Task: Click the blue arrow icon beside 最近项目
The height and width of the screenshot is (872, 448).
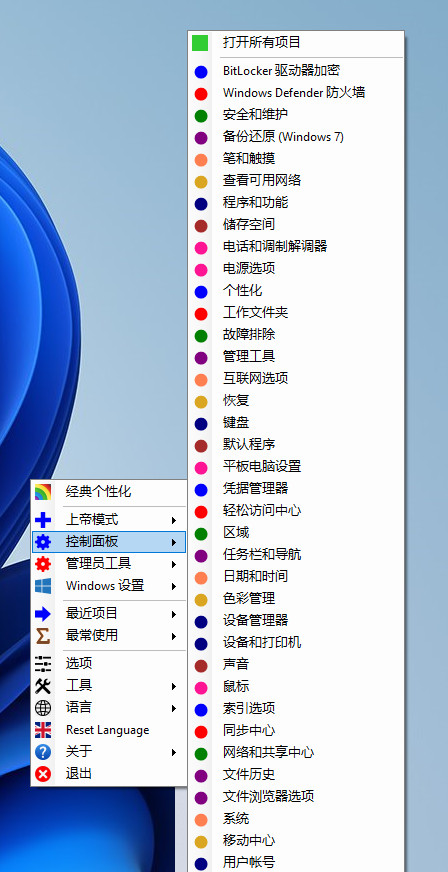Action: (x=43, y=614)
